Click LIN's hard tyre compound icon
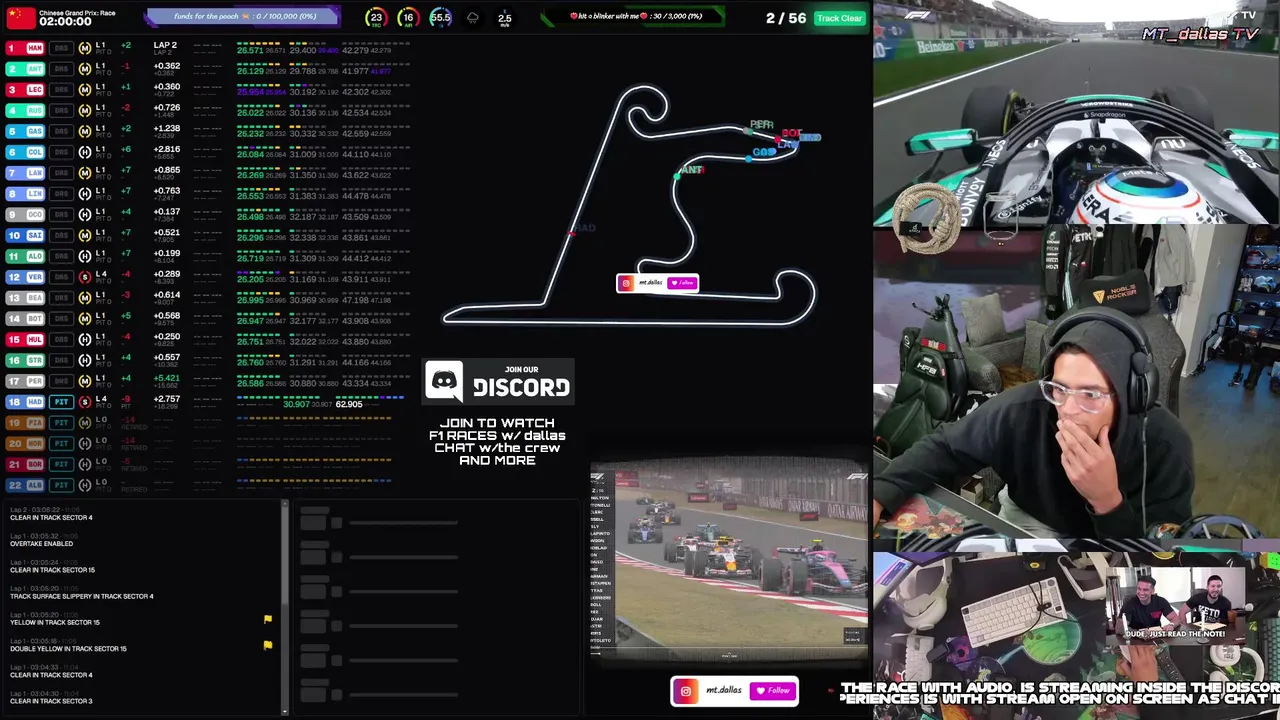 [85, 194]
